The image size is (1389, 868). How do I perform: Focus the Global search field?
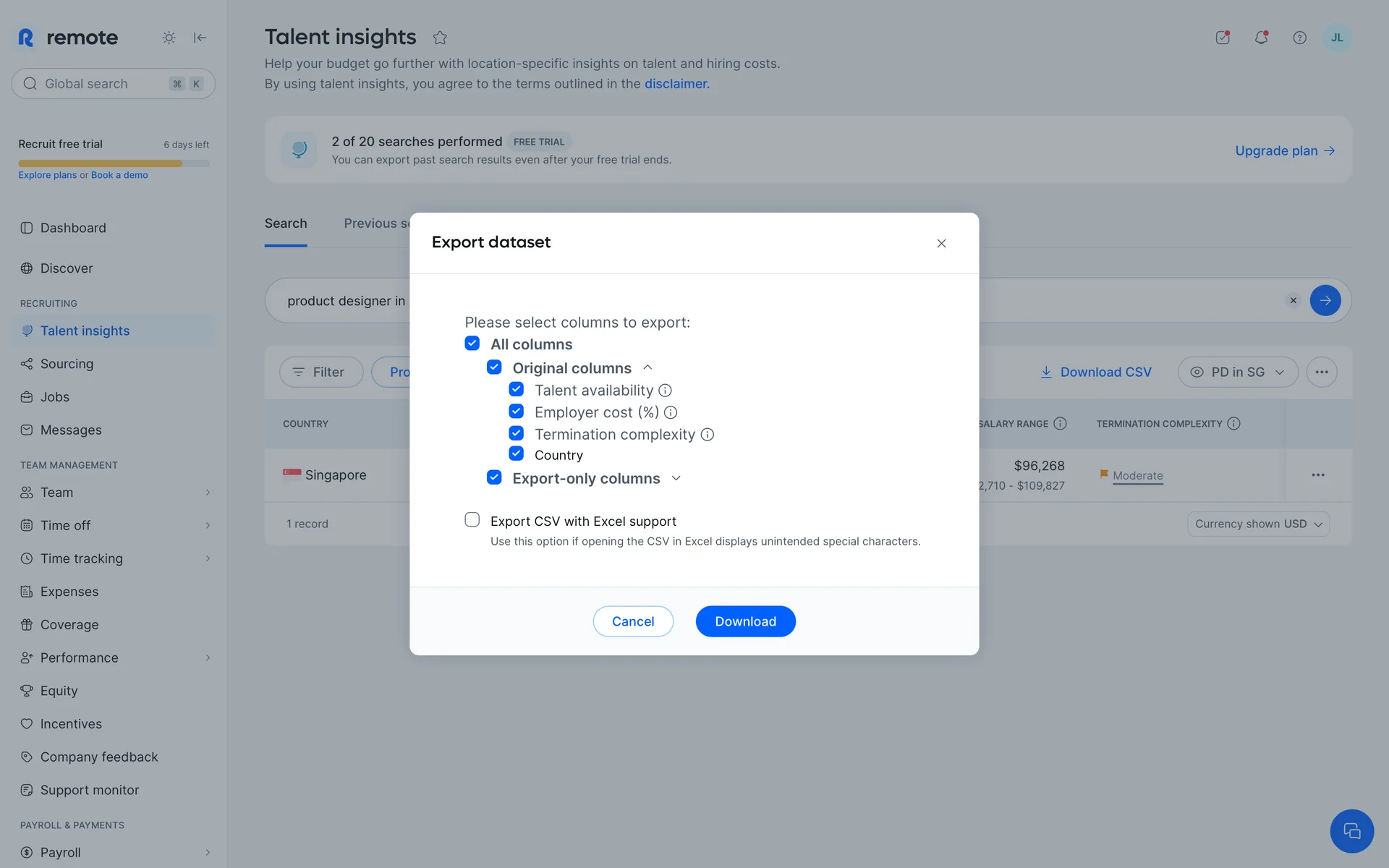tap(101, 84)
